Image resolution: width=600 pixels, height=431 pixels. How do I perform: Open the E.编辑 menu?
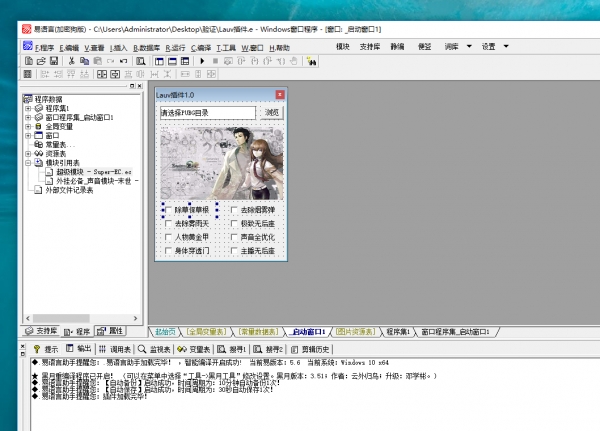pos(69,48)
